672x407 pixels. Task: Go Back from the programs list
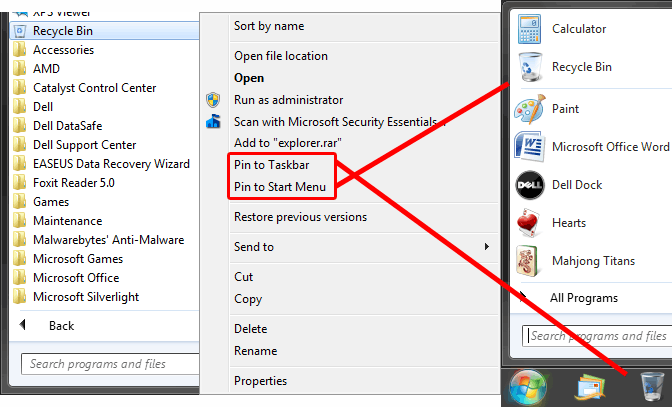(x=61, y=326)
